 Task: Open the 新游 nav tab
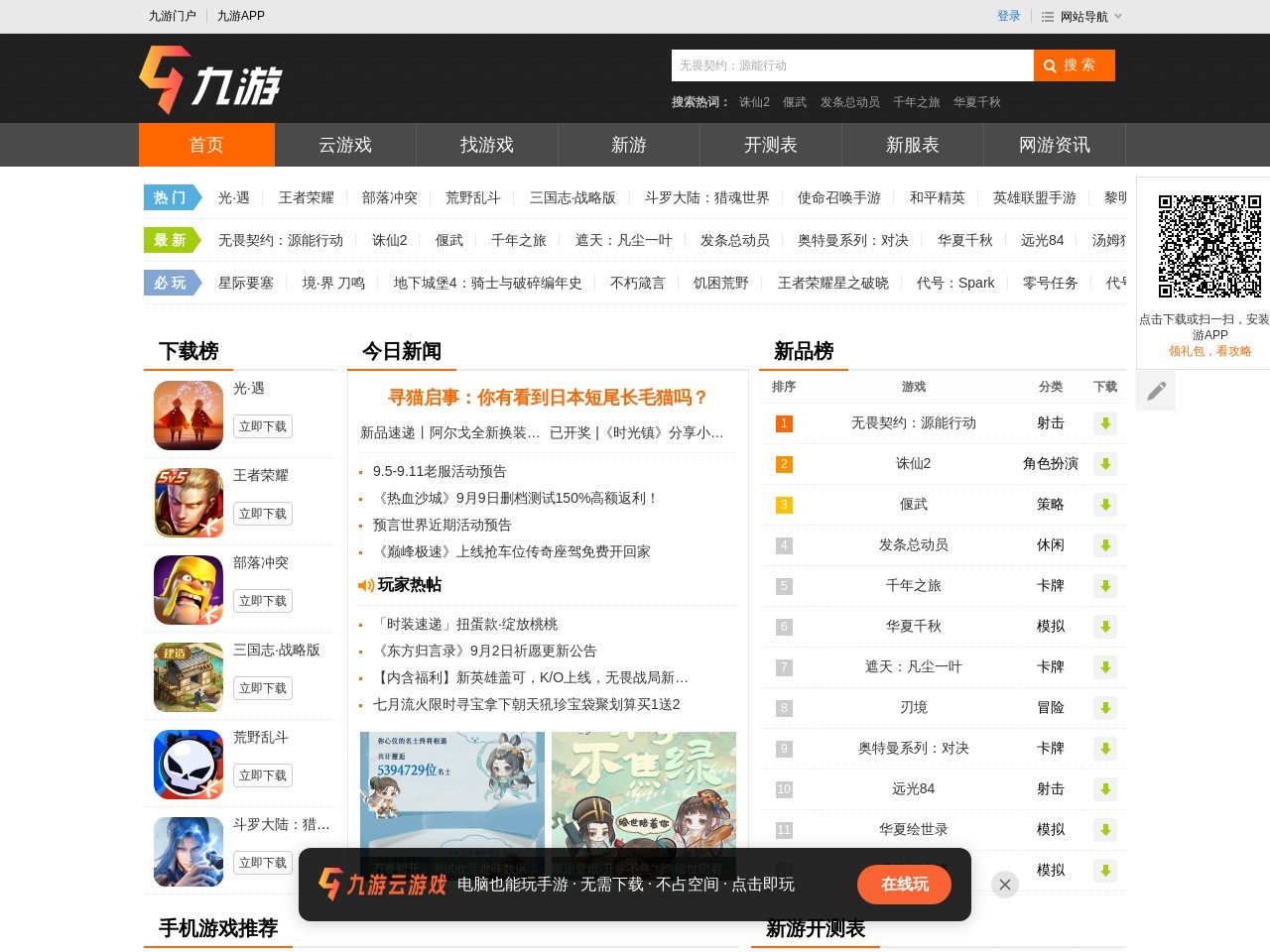click(x=629, y=145)
